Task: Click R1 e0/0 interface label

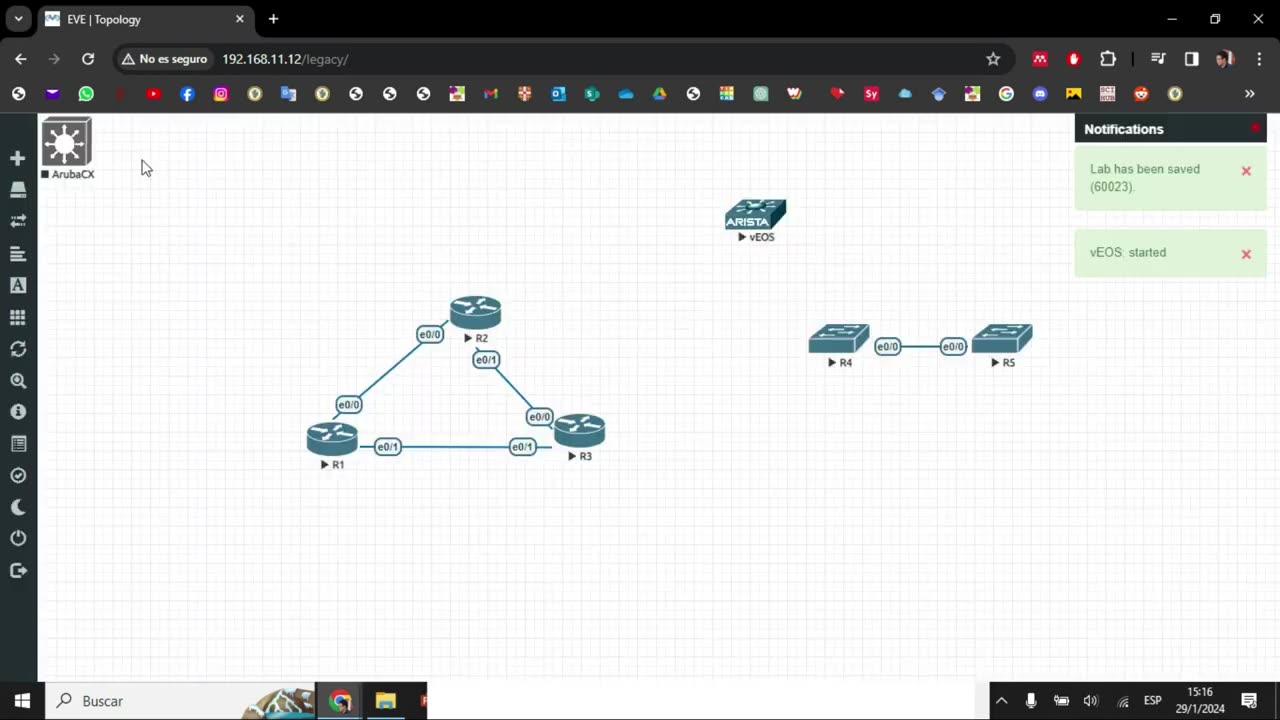Action: pos(349,405)
